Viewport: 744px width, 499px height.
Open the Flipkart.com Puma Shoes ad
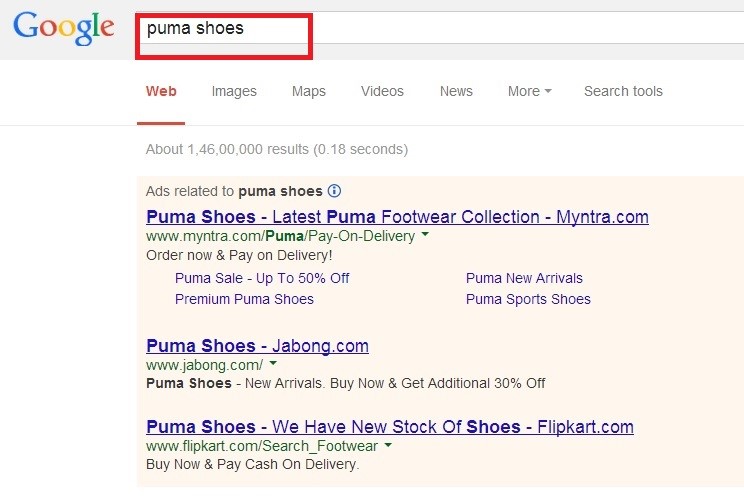[390, 427]
